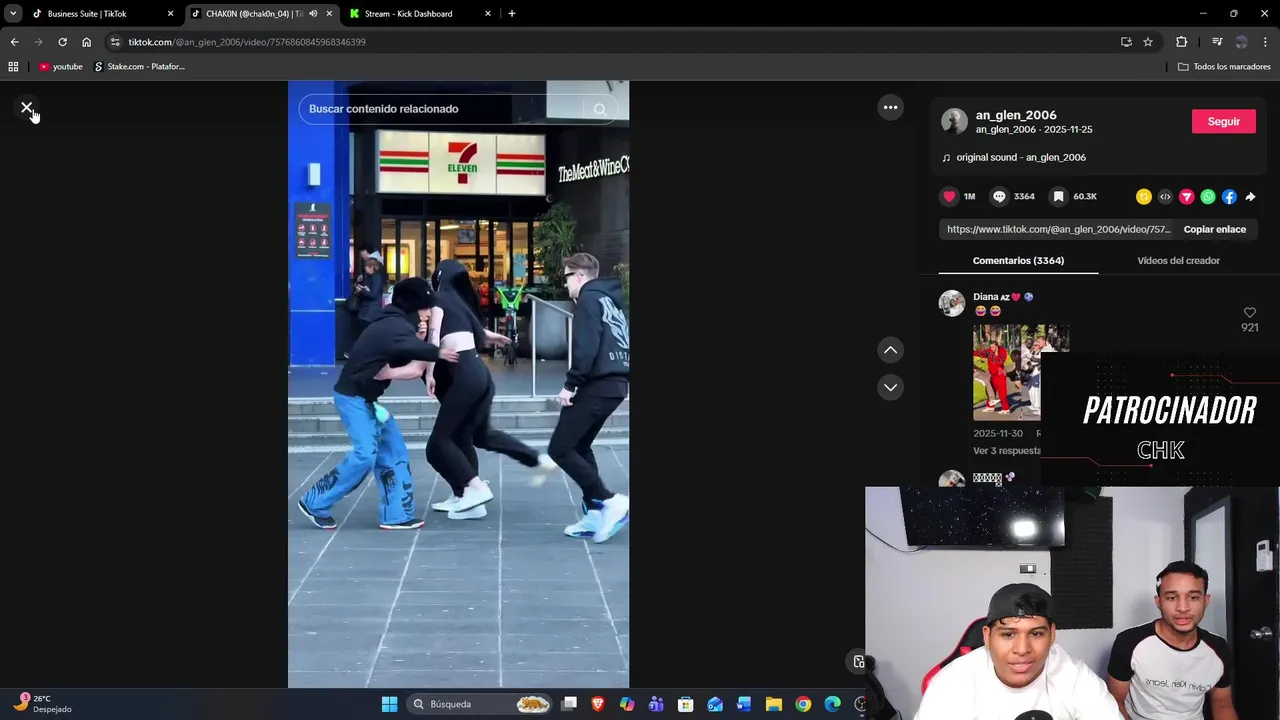Share video to Facebook
The image size is (1280, 720).
tap(1229, 197)
